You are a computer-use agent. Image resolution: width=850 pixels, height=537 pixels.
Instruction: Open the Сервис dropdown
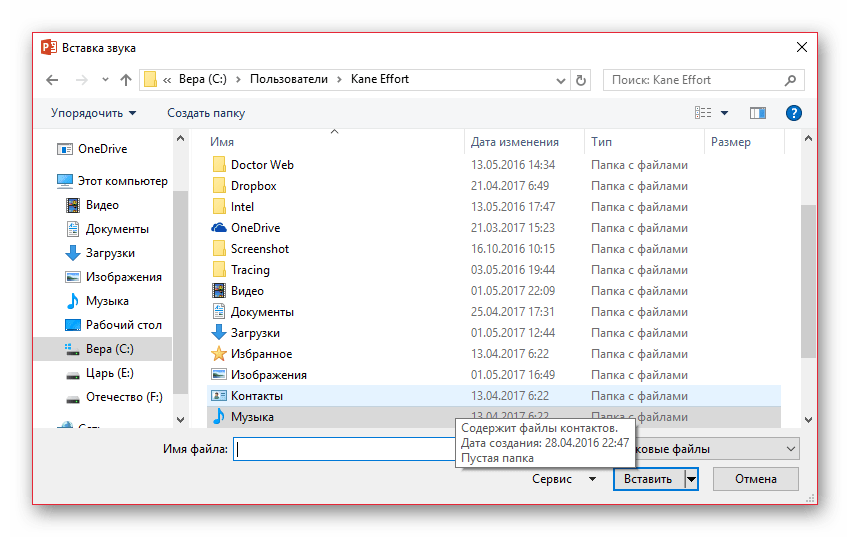(565, 479)
